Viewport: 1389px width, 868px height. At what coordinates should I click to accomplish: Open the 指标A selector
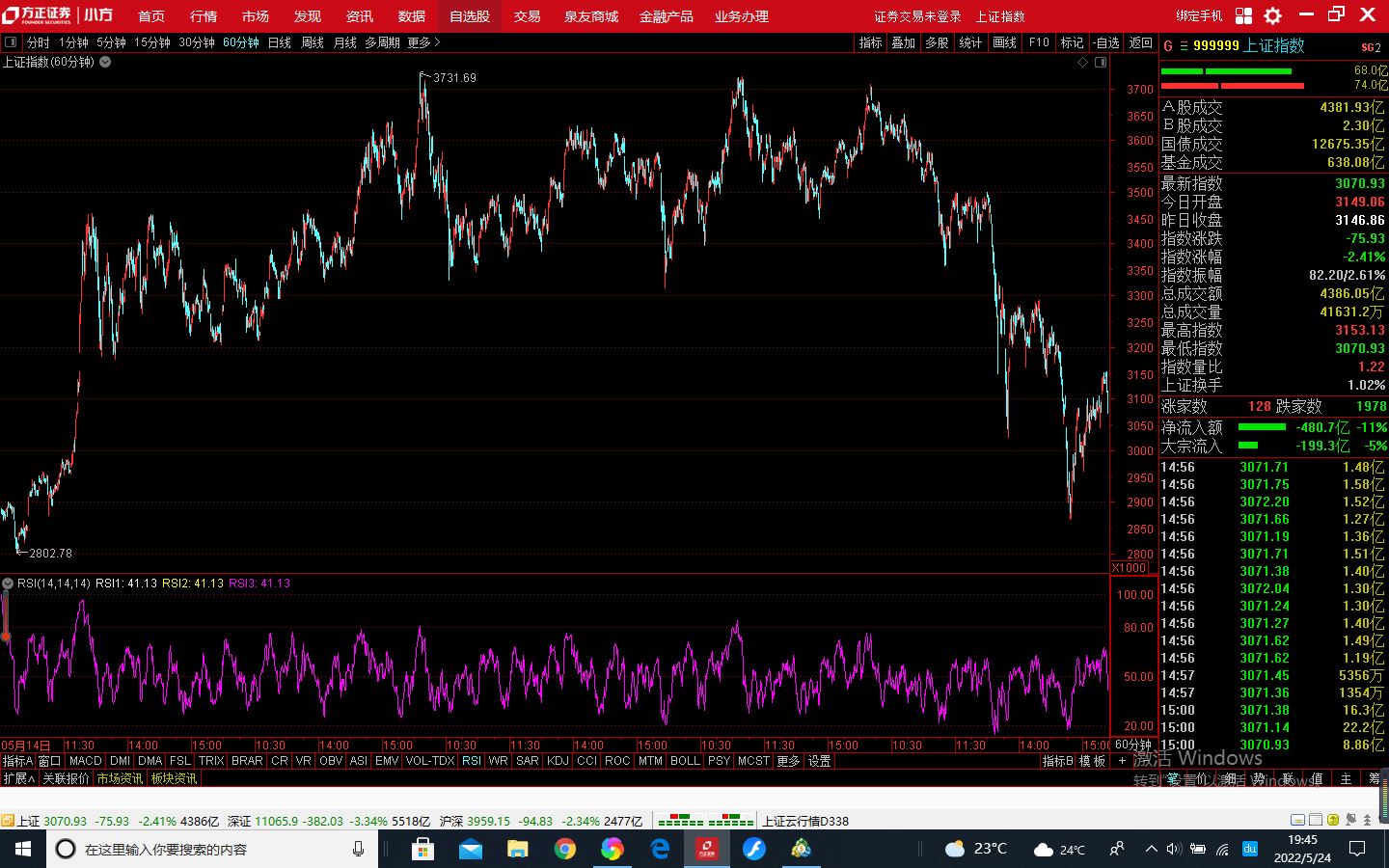pos(17,761)
